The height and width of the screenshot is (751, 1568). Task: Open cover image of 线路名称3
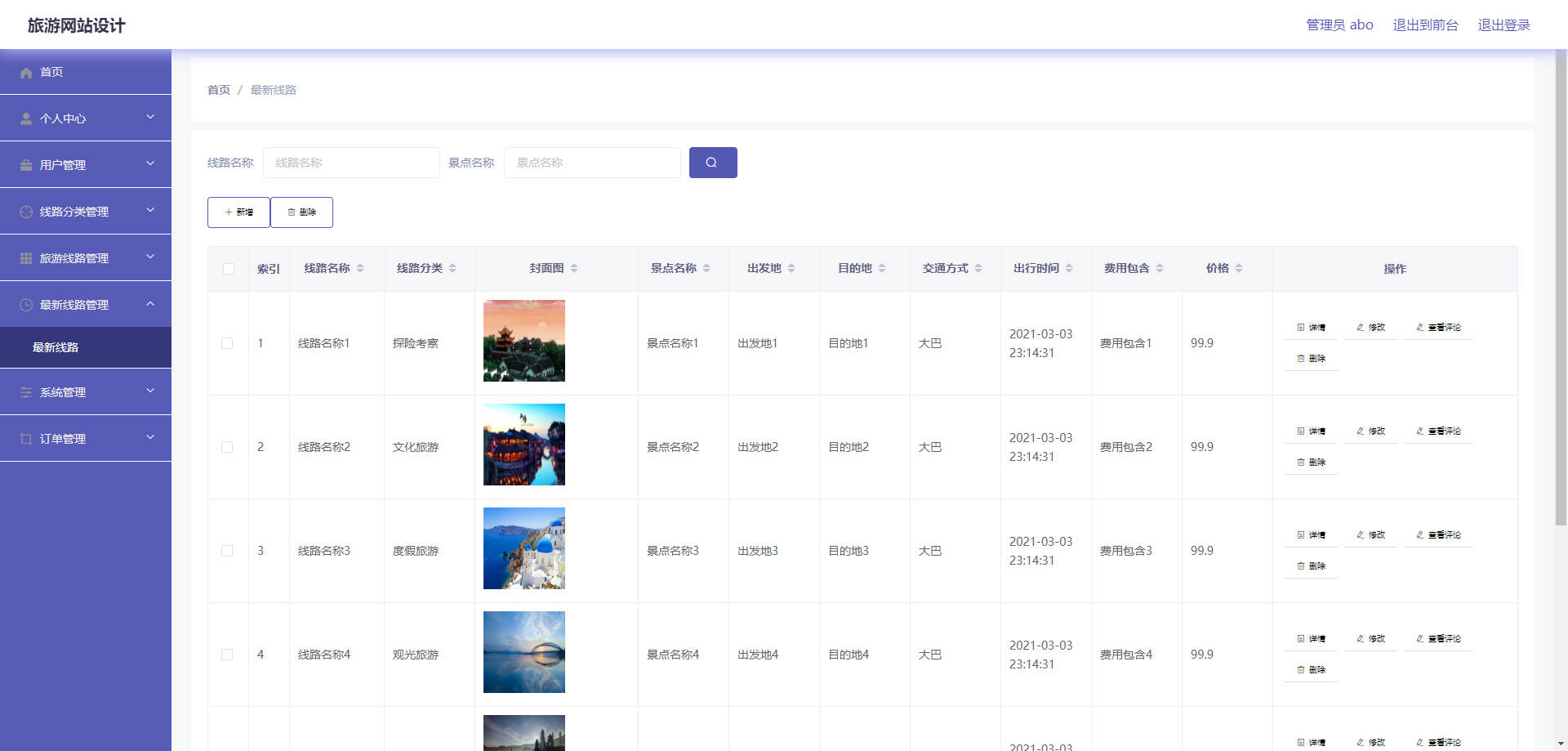click(524, 548)
